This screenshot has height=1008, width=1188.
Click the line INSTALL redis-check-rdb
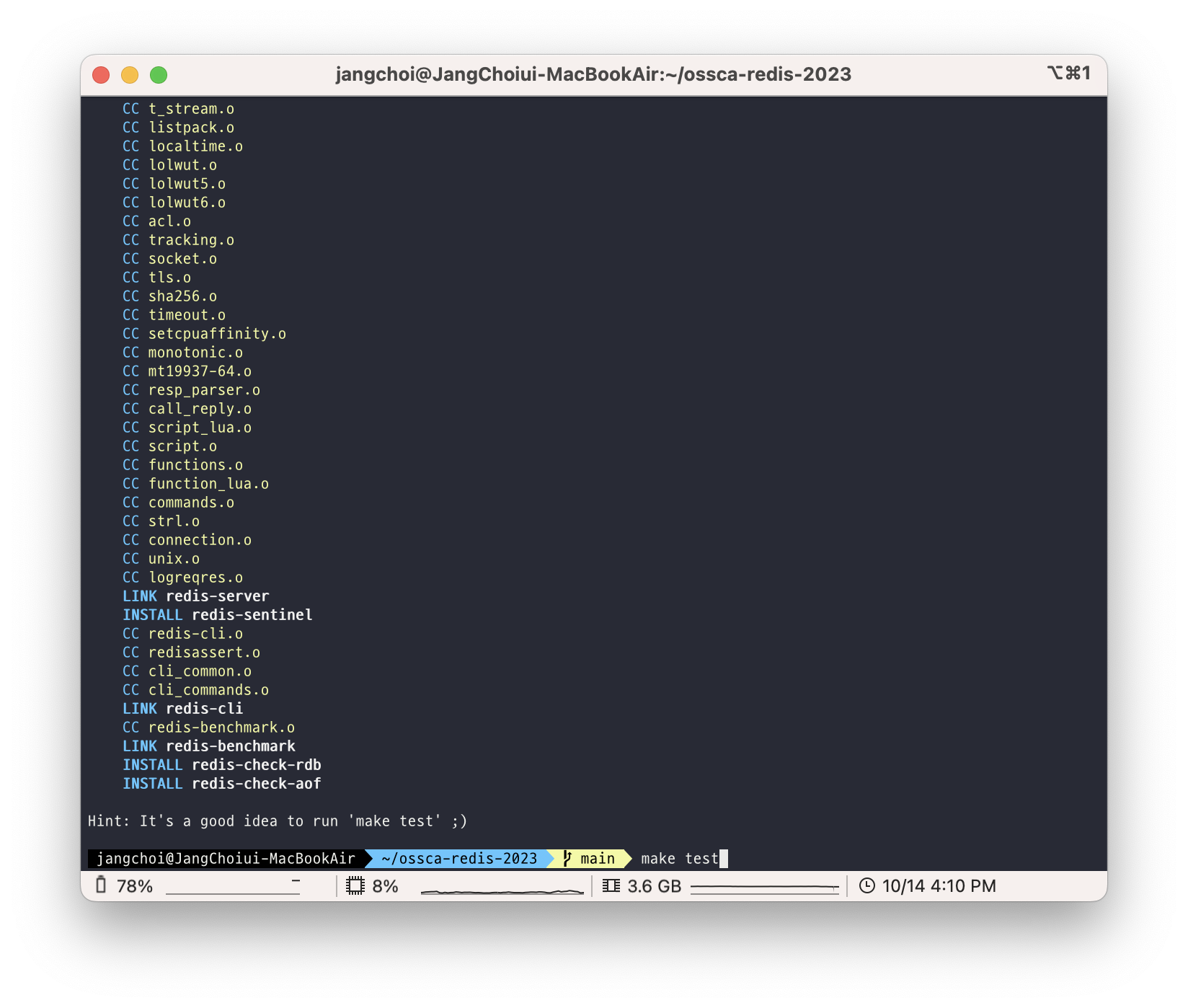[x=222, y=764]
